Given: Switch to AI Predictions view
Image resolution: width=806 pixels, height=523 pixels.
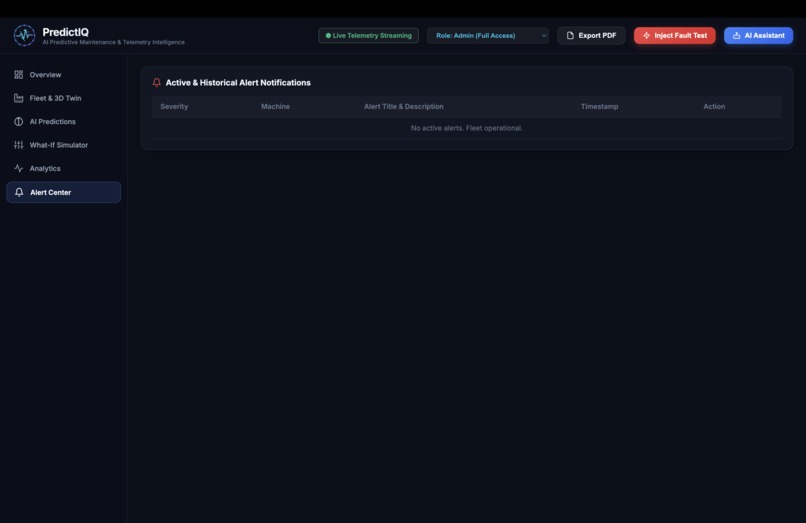Looking at the screenshot, I should pyautogui.click(x=63, y=121).
